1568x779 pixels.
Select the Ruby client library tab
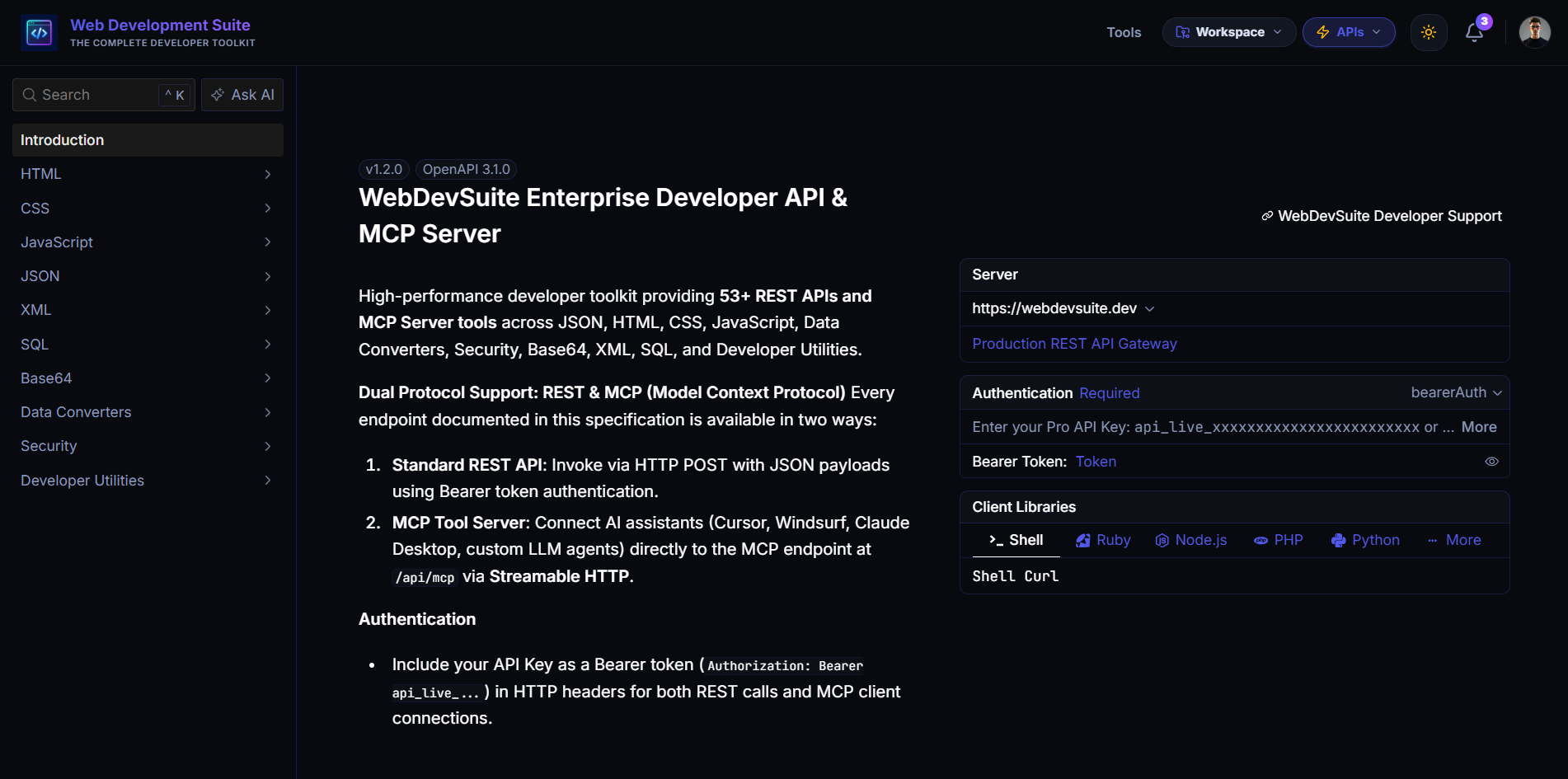click(x=1103, y=540)
